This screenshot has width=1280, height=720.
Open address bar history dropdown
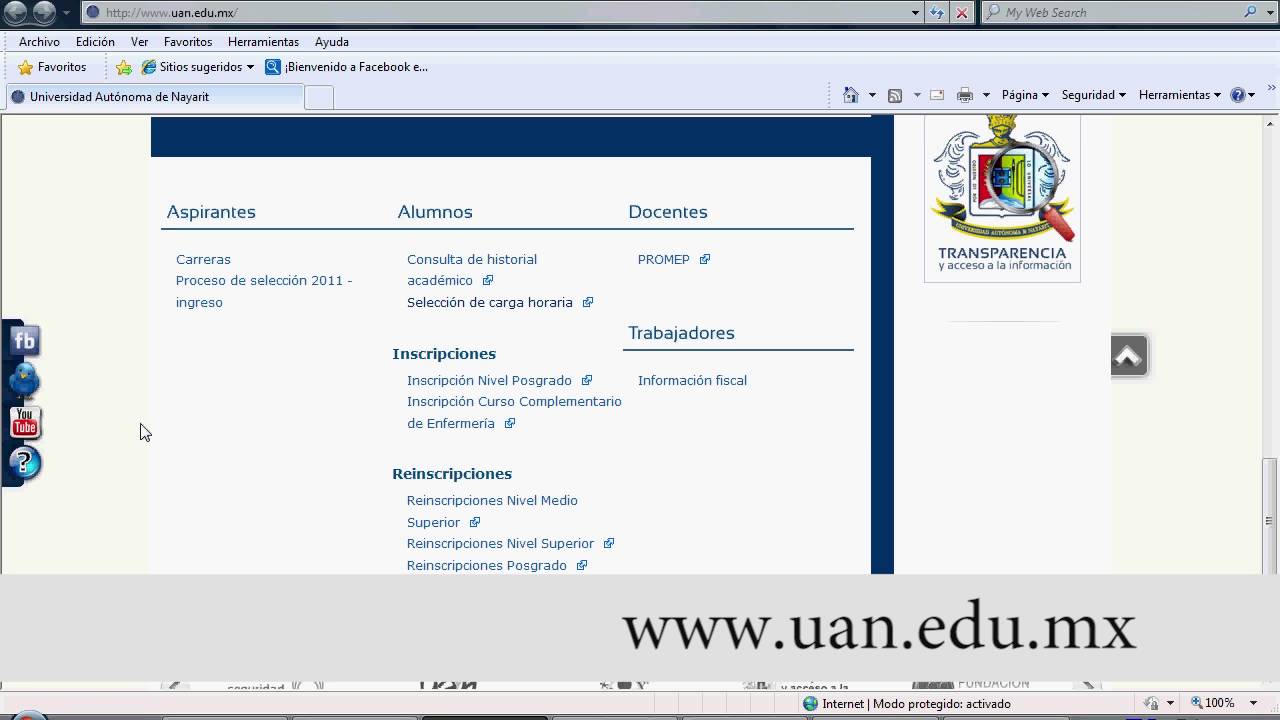pos(915,12)
